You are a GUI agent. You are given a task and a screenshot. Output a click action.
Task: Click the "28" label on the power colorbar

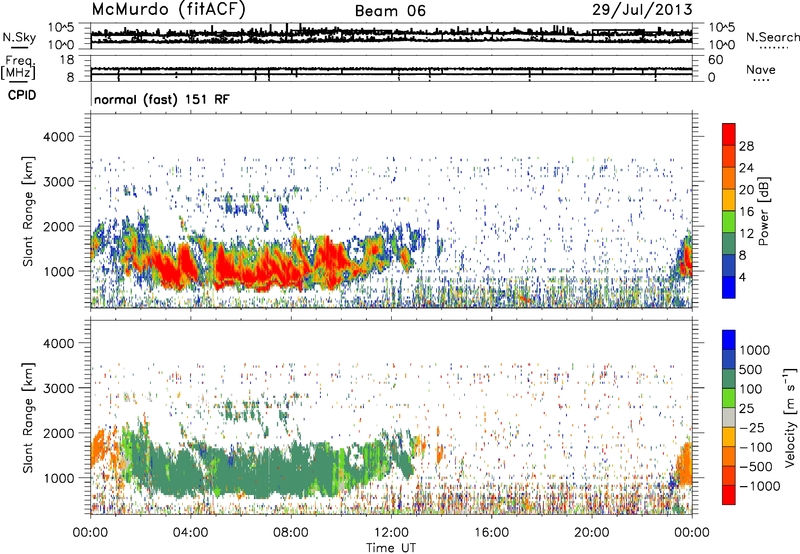(746, 146)
